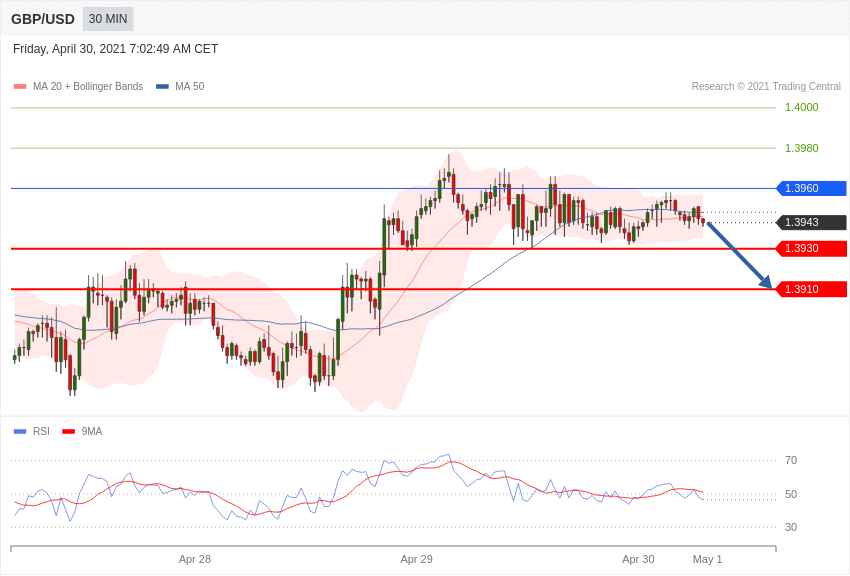Click the MA 20 + Bollinger Bands legend swatch

coord(20,86)
